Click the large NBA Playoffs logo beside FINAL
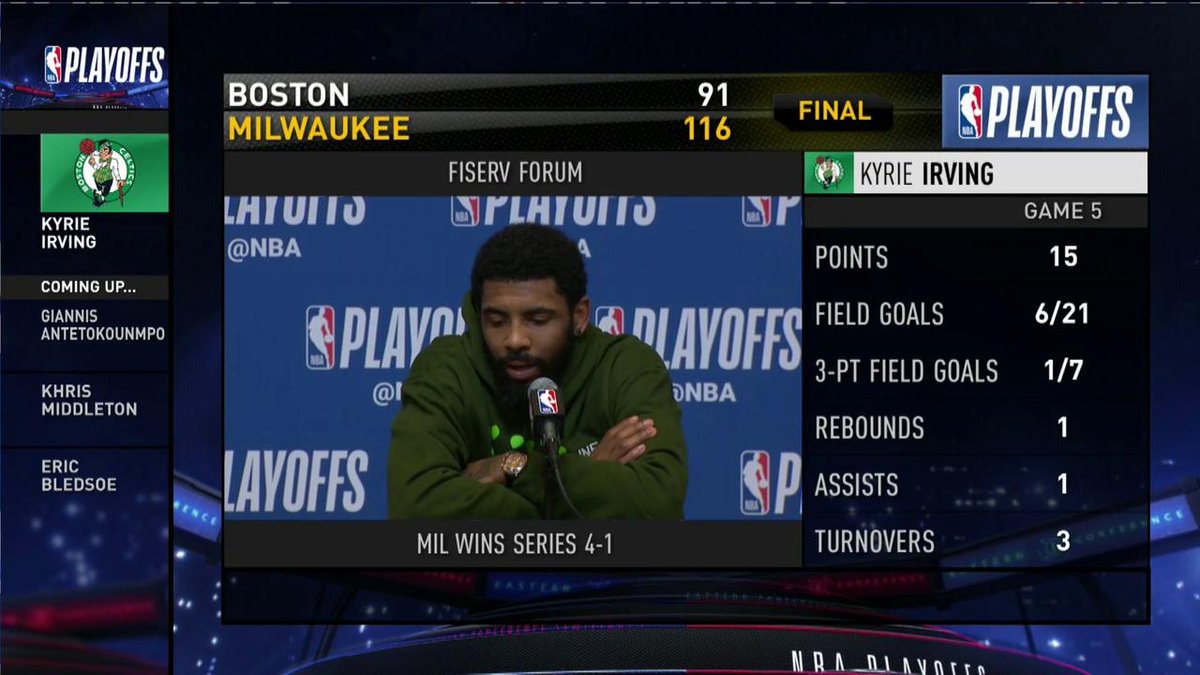 coord(1045,111)
